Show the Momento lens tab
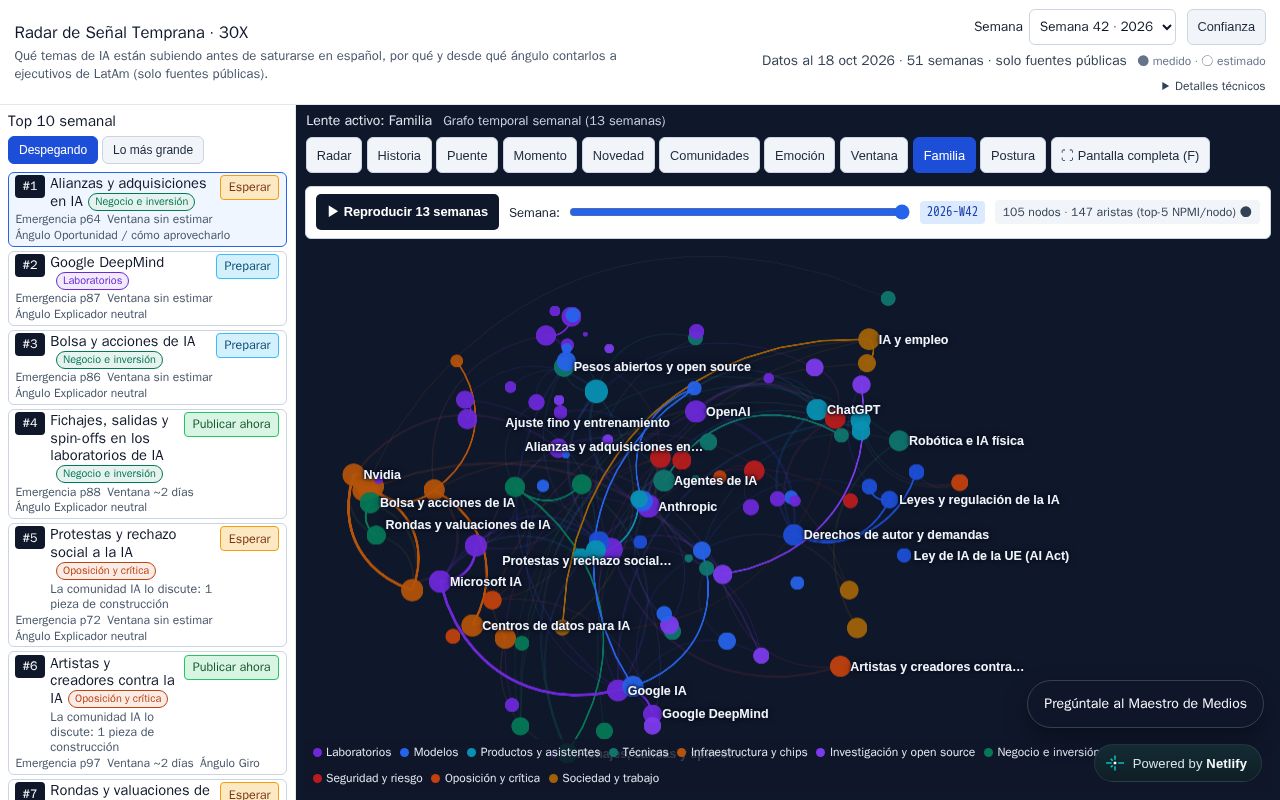 (540, 155)
